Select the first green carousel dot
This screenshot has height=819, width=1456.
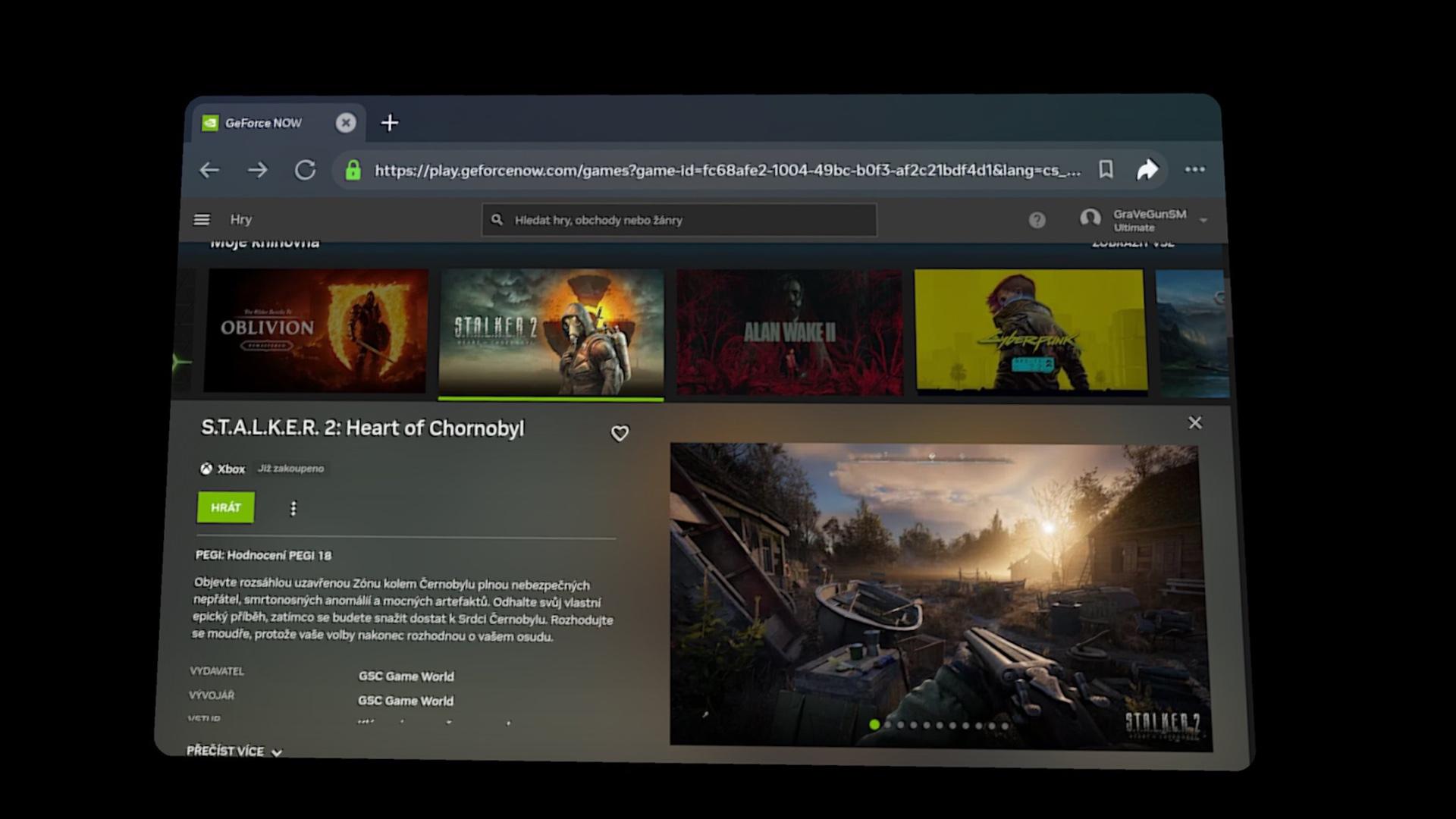tap(874, 724)
